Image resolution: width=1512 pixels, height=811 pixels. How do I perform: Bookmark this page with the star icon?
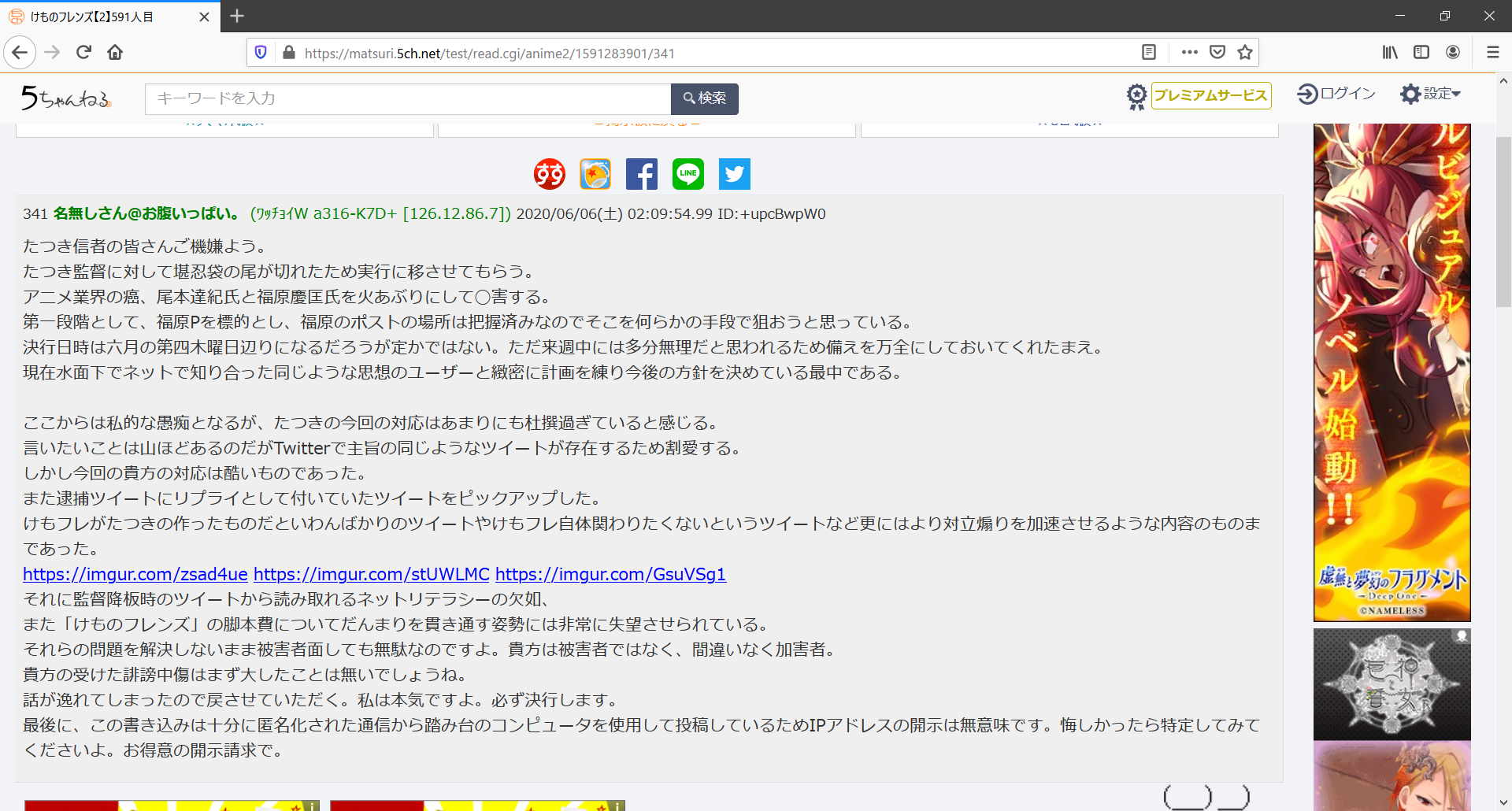(1245, 53)
